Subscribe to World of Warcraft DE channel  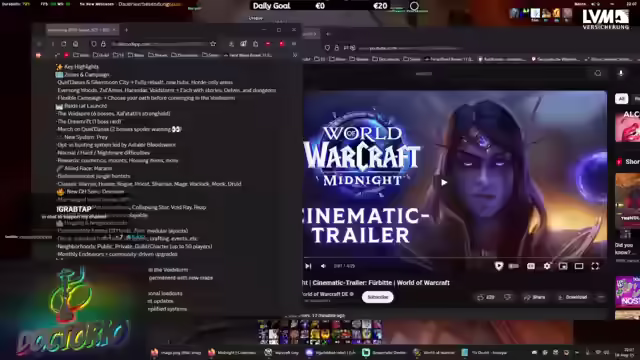pyautogui.click(x=378, y=297)
